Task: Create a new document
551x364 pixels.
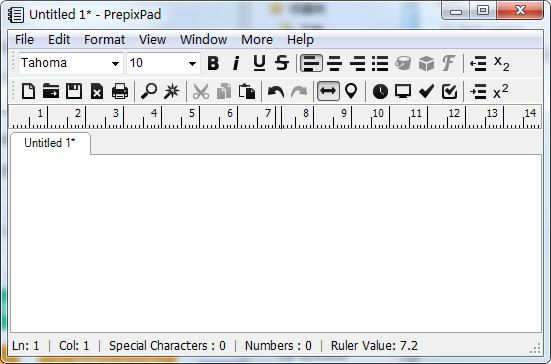Action: point(28,91)
